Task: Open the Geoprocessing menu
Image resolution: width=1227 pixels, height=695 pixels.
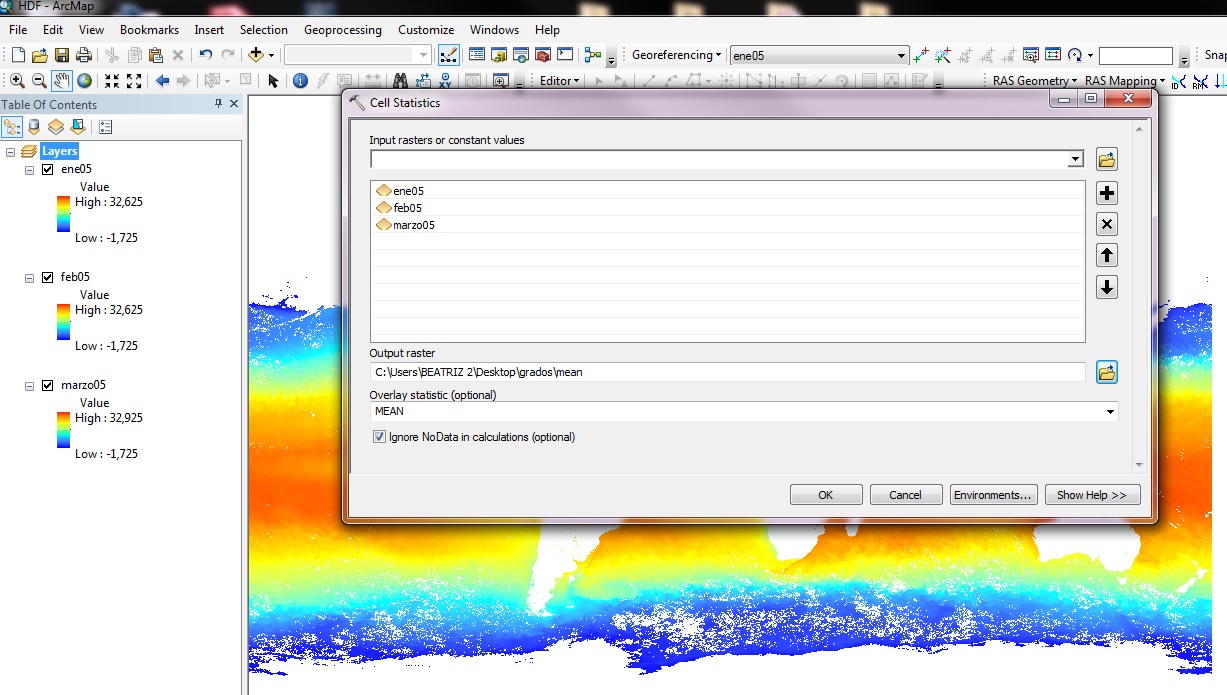Action: pos(343,30)
